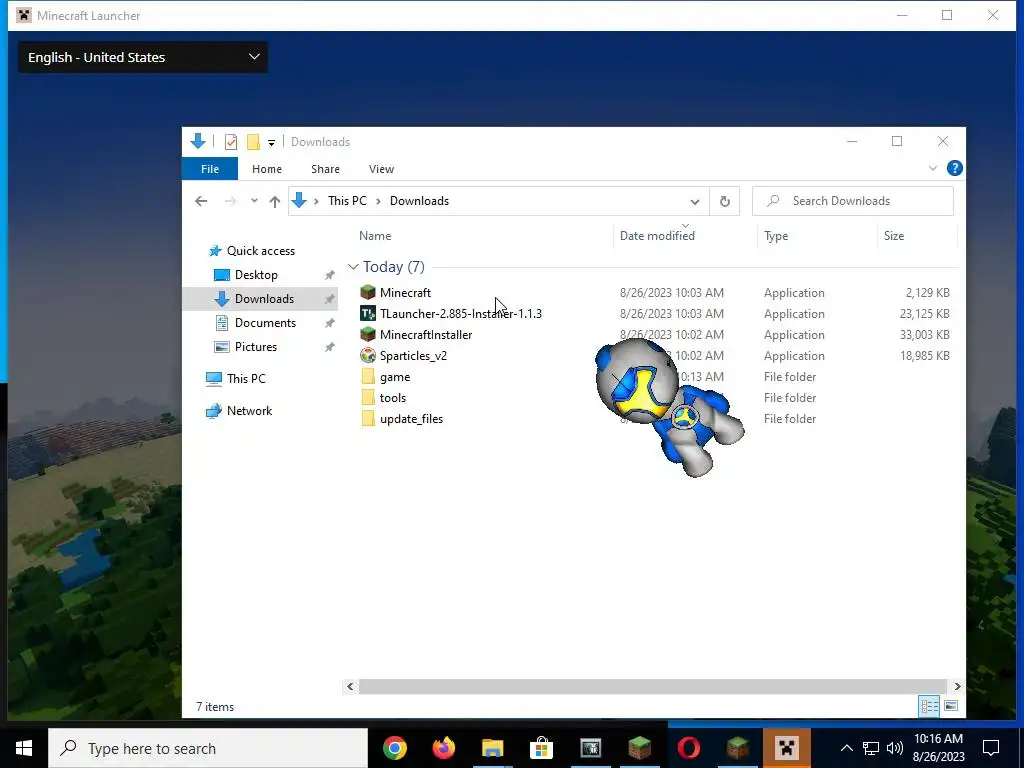The width and height of the screenshot is (1024, 768).
Task: Open Explorer help question mark icon
Action: click(x=954, y=168)
